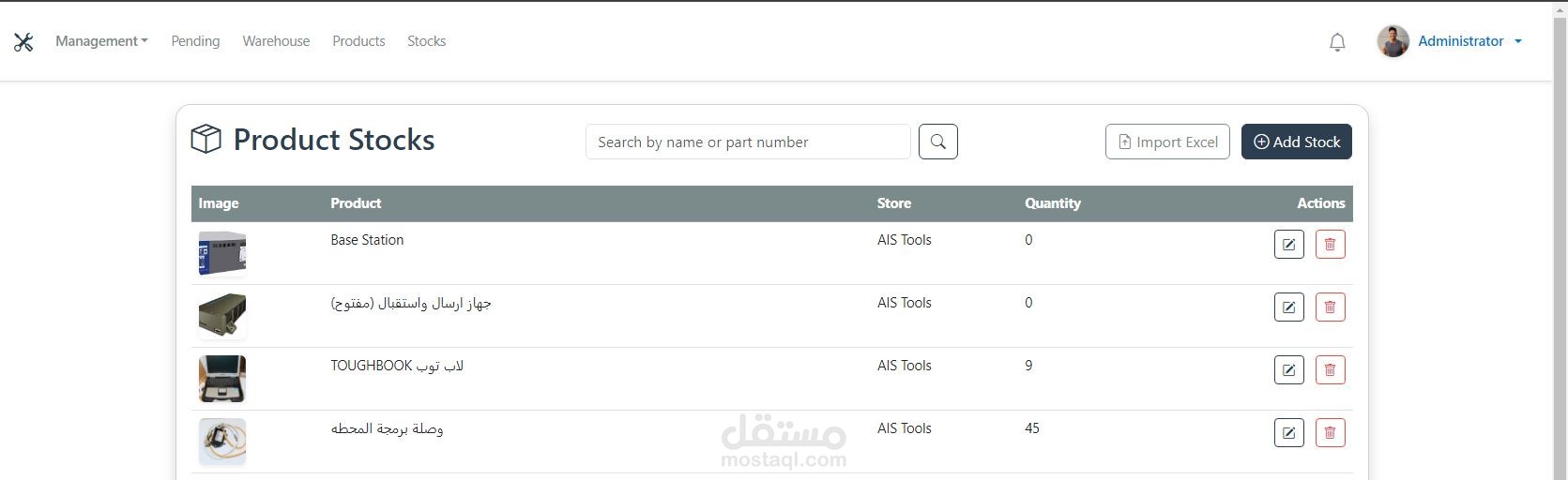The height and width of the screenshot is (480, 1568).
Task: Navigate to the Products page
Action: [358, 41]
